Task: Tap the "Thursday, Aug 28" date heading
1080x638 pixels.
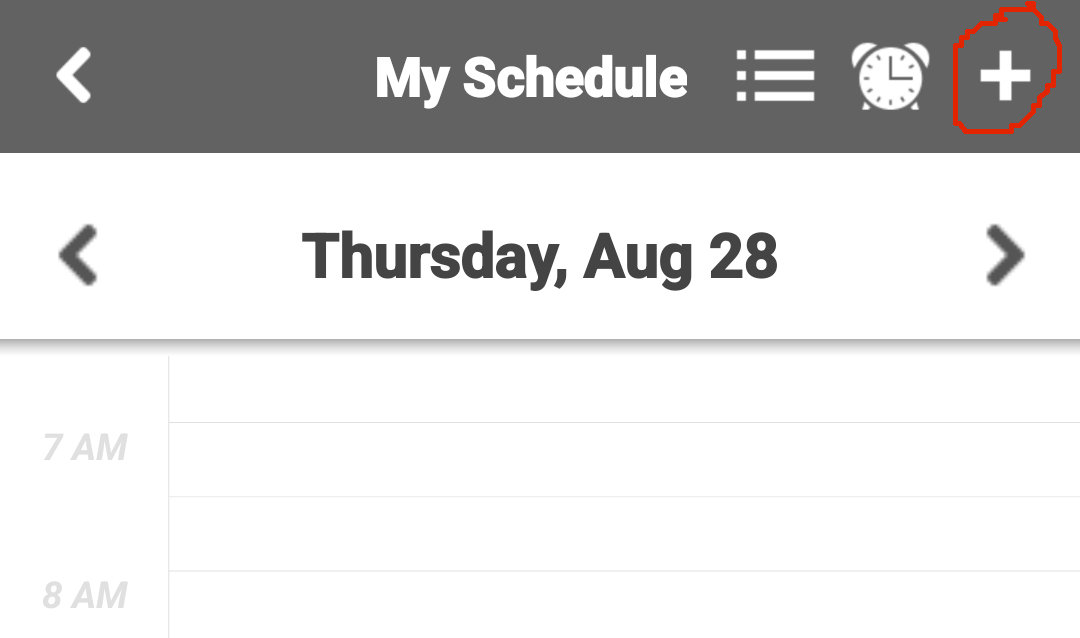Action: click(540, 256)
